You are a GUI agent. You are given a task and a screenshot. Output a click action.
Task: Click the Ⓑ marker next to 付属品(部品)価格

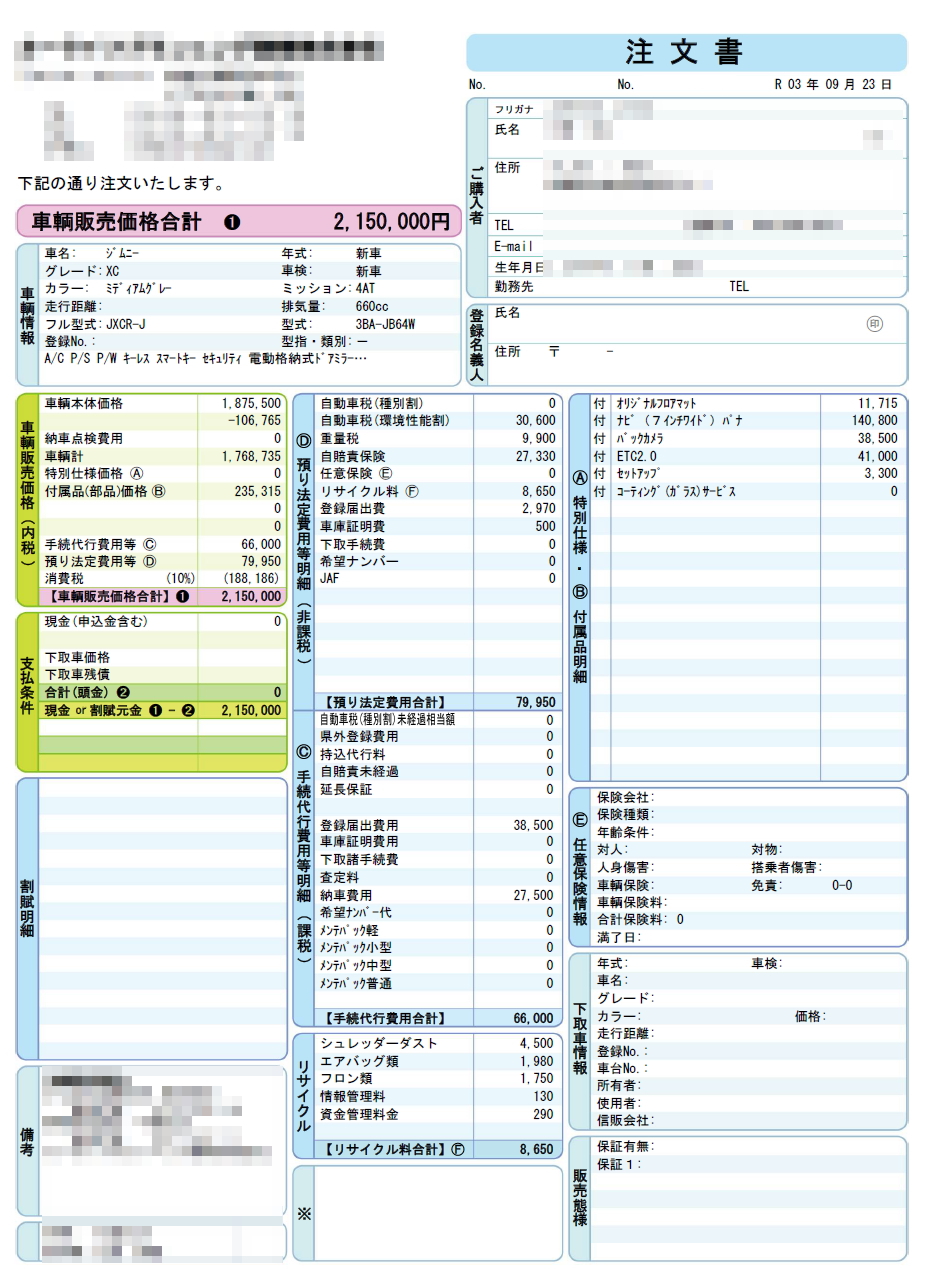(x=157, y=491)
